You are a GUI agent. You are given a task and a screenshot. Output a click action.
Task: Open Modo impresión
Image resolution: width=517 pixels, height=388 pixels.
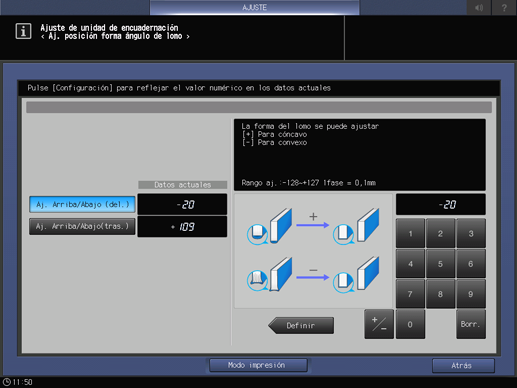pos(258,365)
